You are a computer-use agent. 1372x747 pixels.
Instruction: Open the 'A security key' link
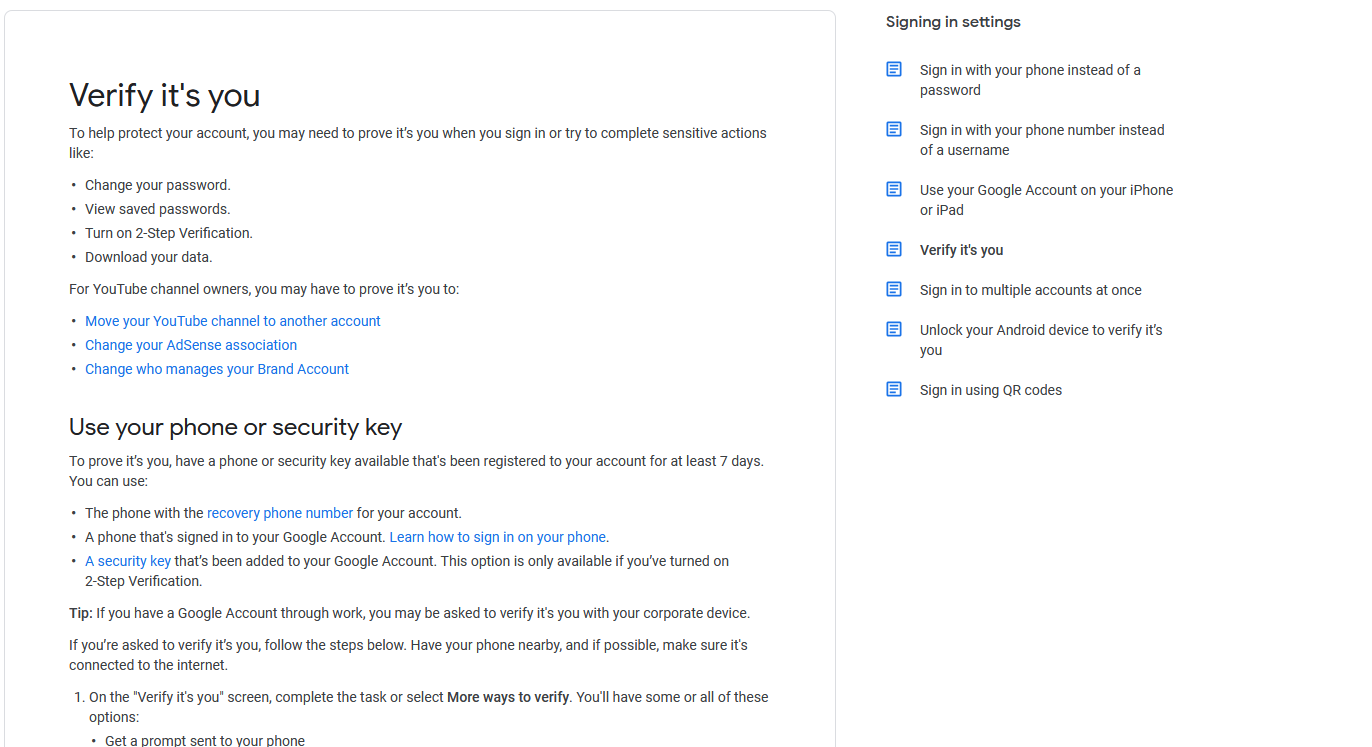128,561
